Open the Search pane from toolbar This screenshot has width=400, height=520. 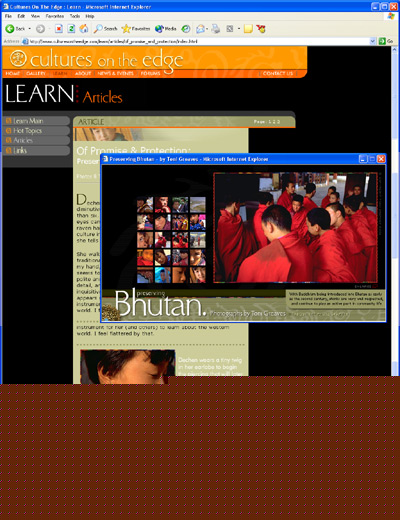105,29
